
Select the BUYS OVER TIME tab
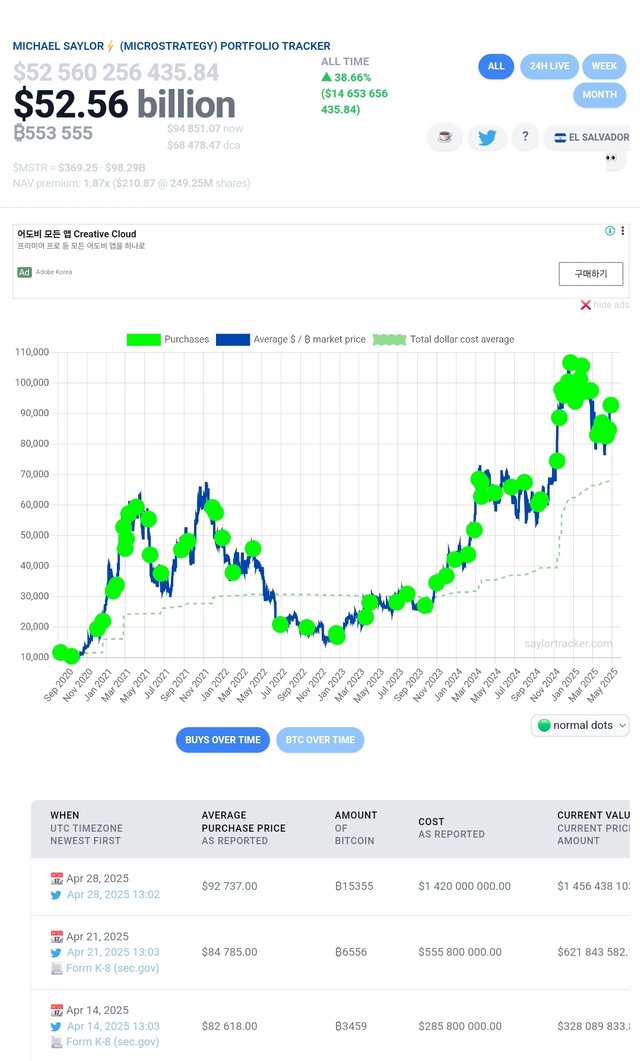pos(223,740)
